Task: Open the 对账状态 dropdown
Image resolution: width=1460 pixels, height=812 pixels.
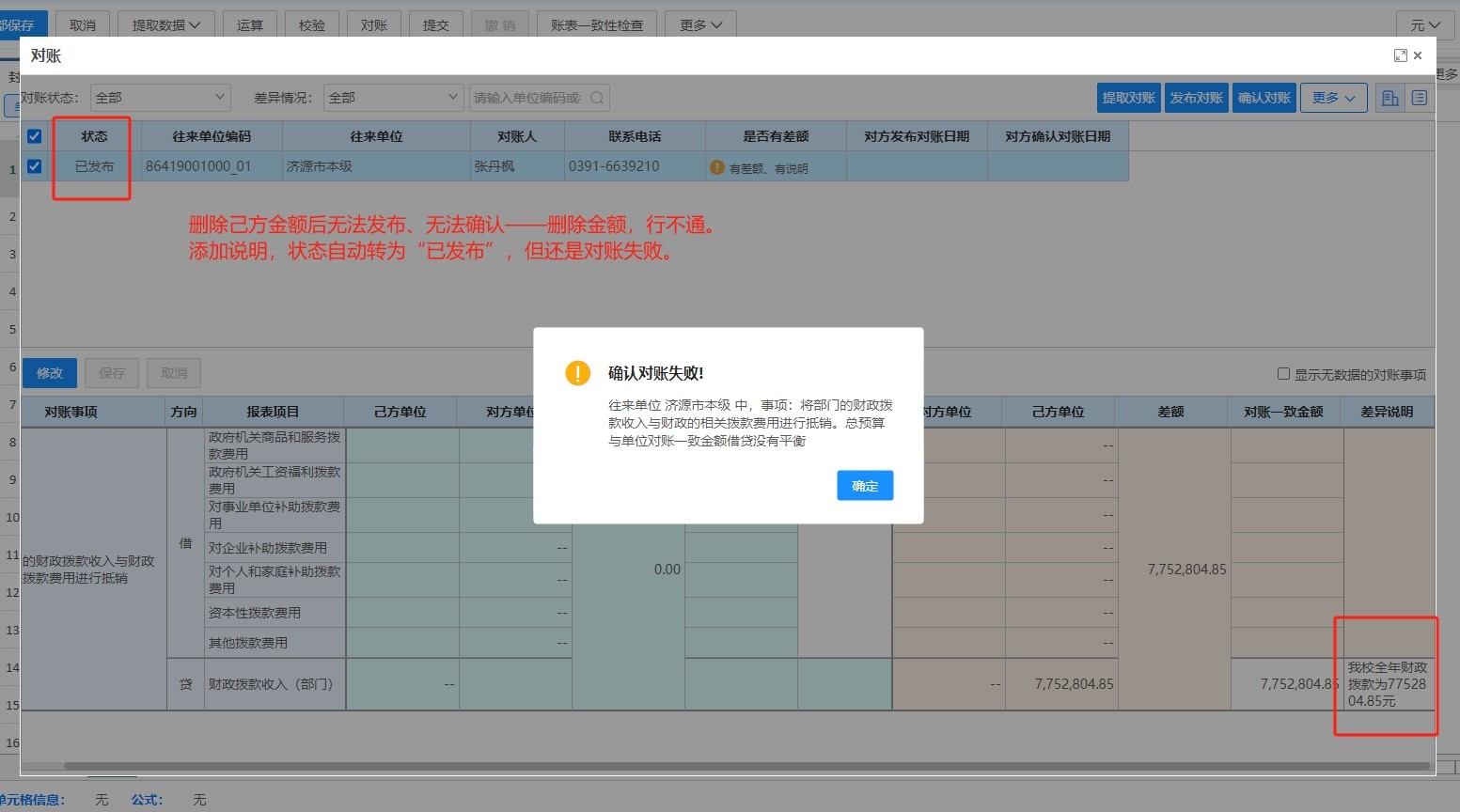Action: [161, 98]
